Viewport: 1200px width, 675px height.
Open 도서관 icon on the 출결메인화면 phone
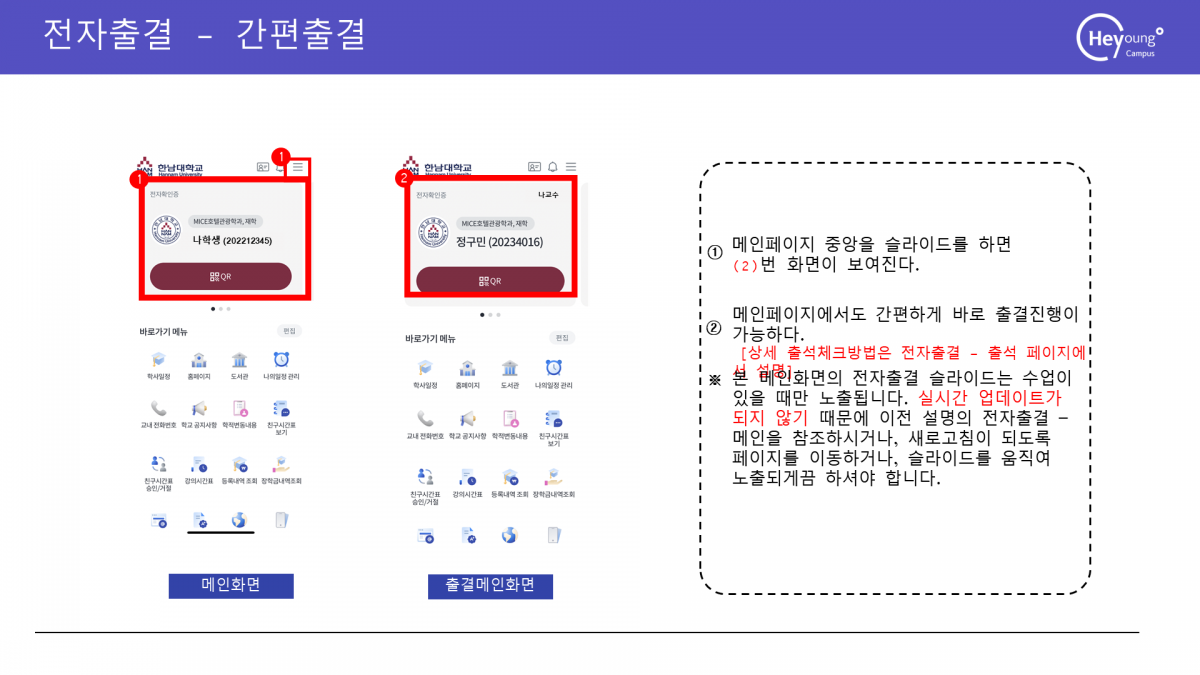510,375
